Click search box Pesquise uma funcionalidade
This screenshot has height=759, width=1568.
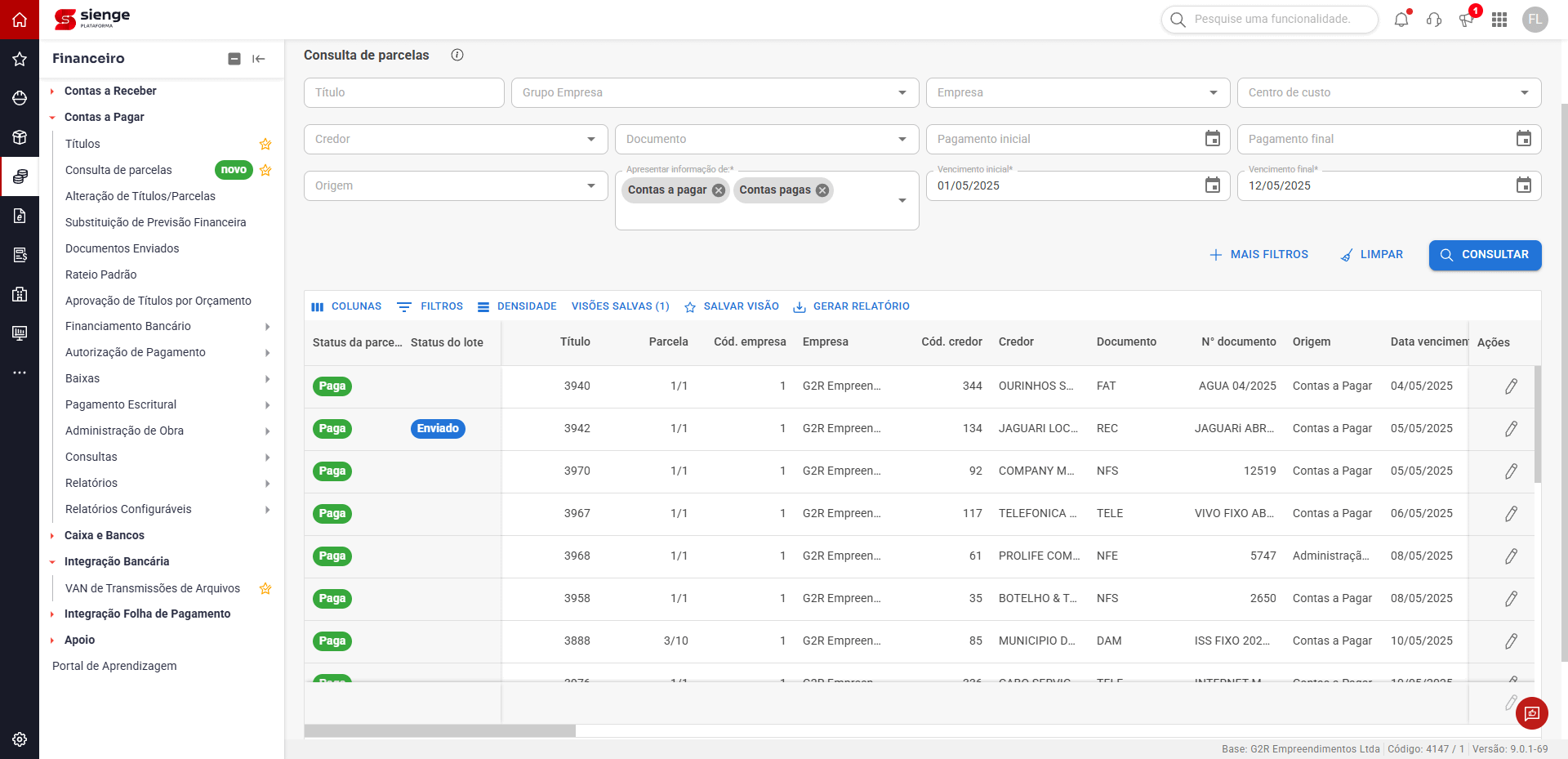pos(1270,19)
